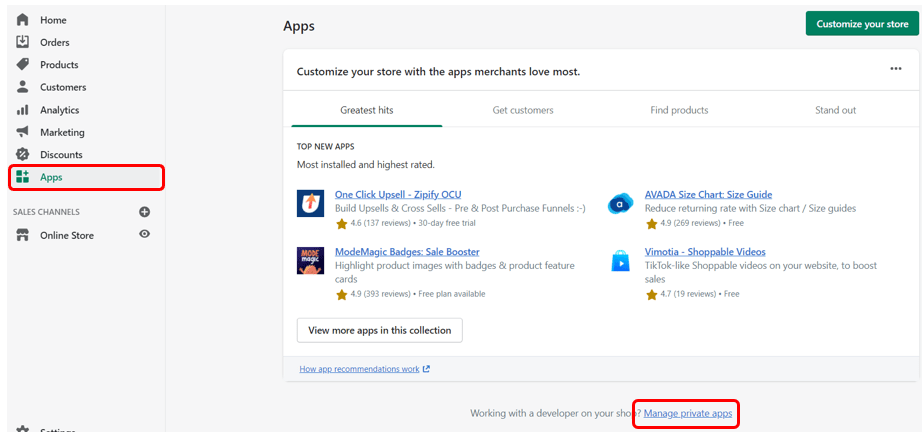Click the TOP NEW APPS label

(326, 146)
